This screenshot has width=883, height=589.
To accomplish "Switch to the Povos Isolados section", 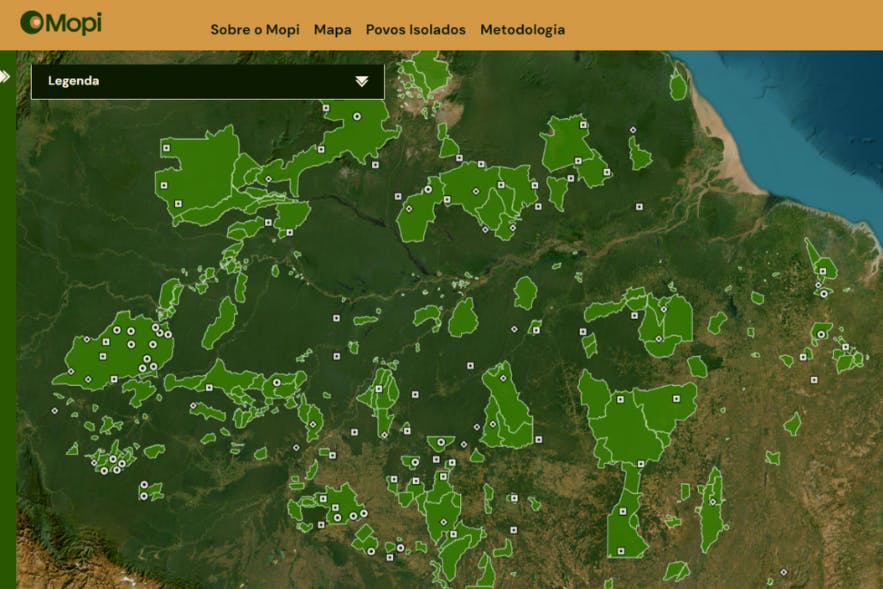I will (x=415, y=30).
